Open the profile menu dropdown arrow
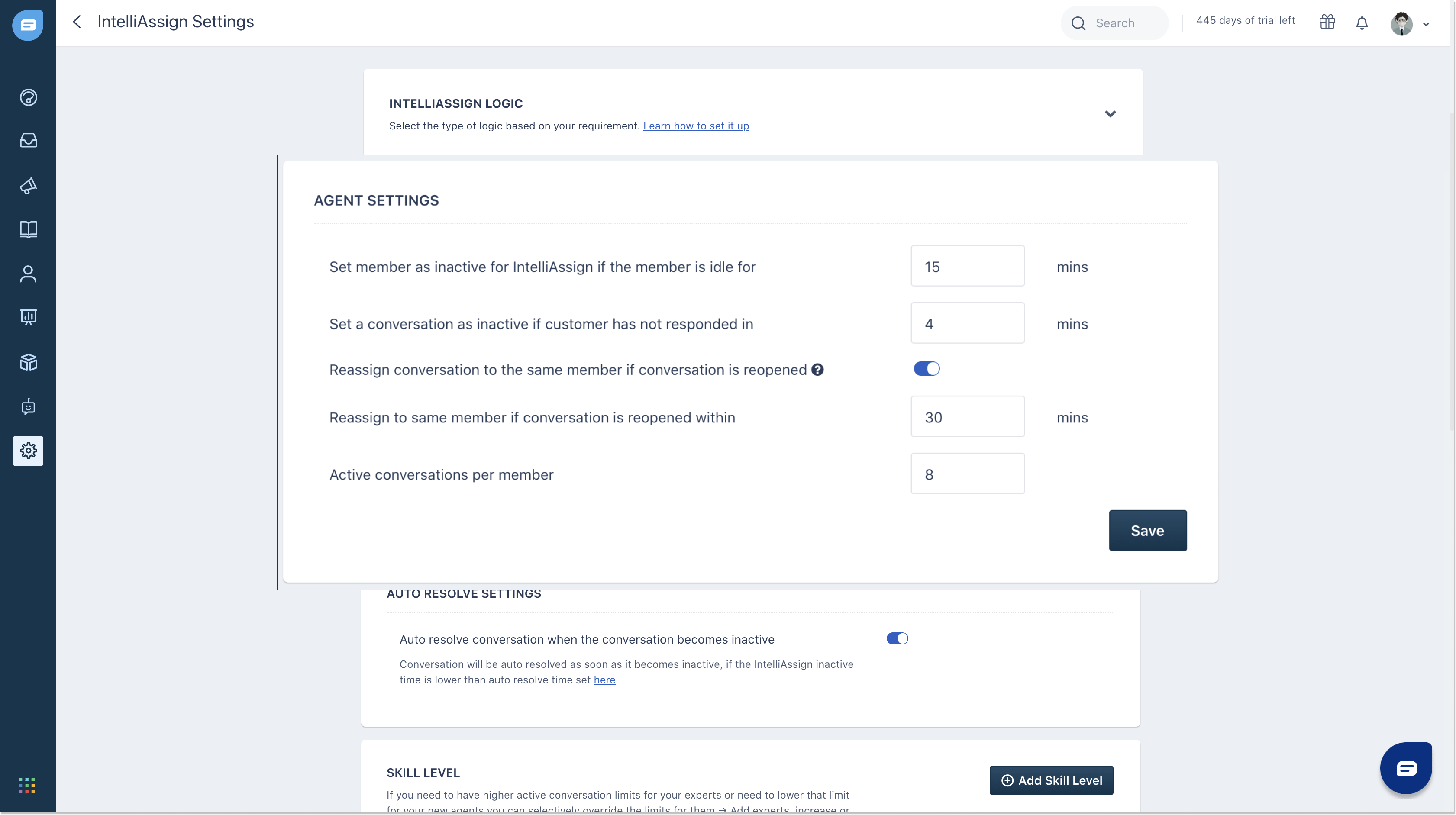 [1426, 24]
